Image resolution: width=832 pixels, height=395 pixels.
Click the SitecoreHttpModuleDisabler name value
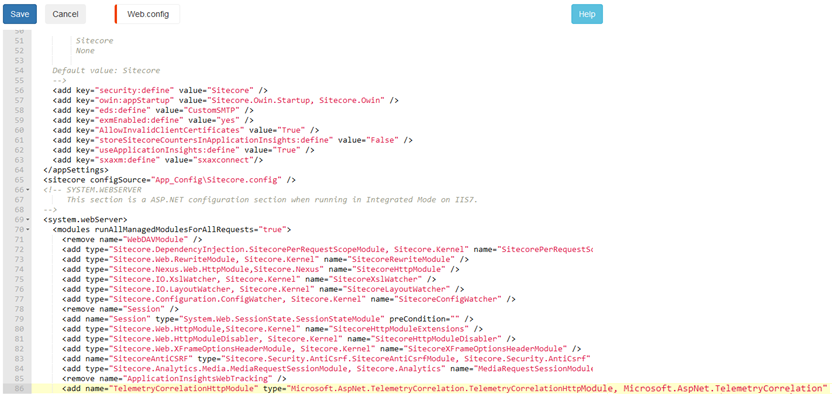(437, 339)
